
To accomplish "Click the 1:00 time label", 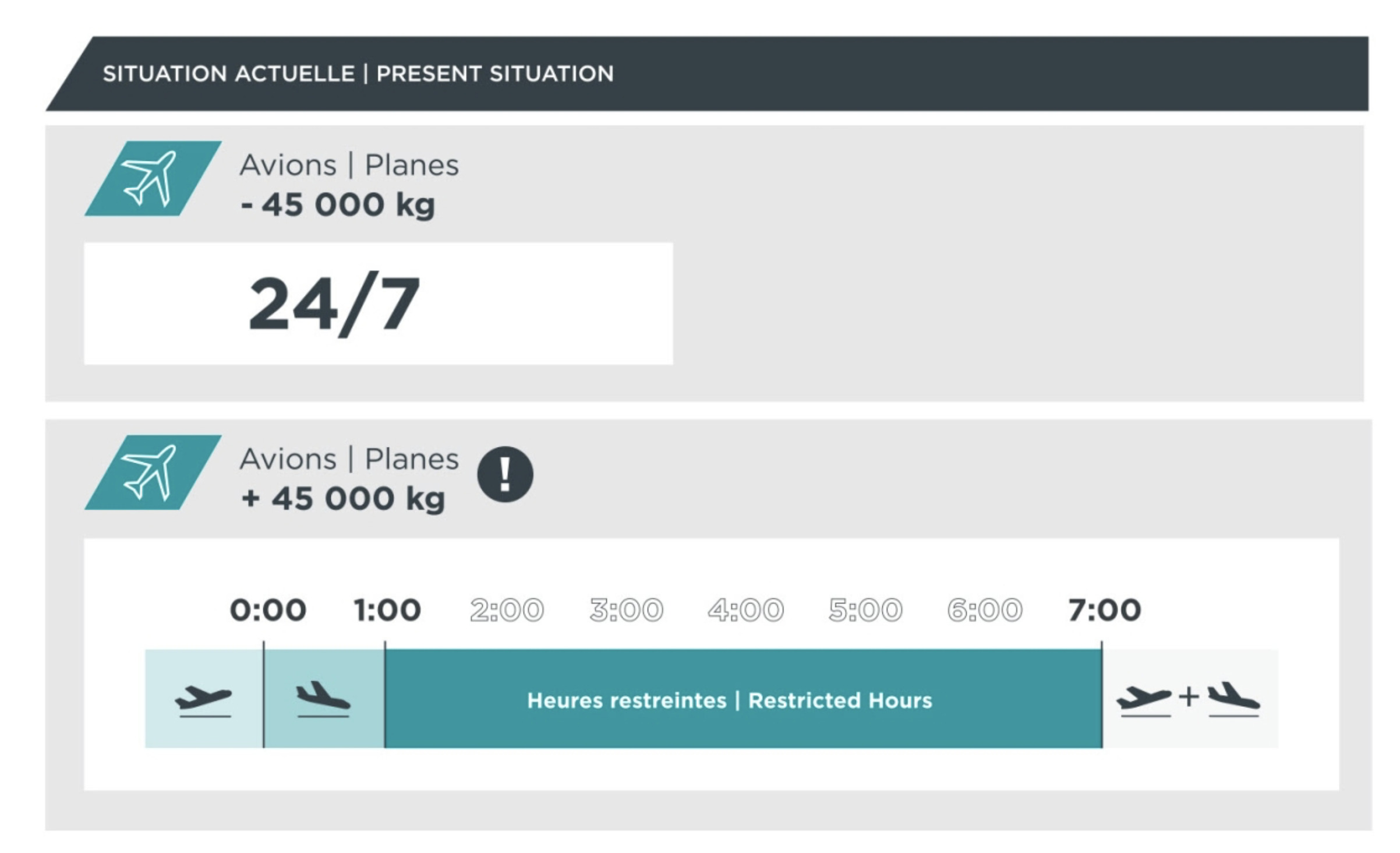I will 387,610.
